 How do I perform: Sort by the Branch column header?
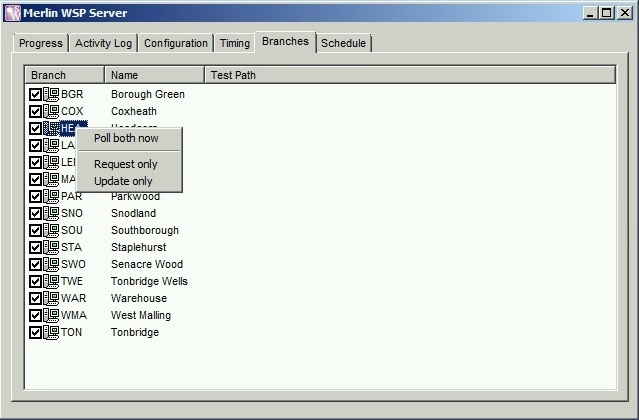[x=64, y=75]
